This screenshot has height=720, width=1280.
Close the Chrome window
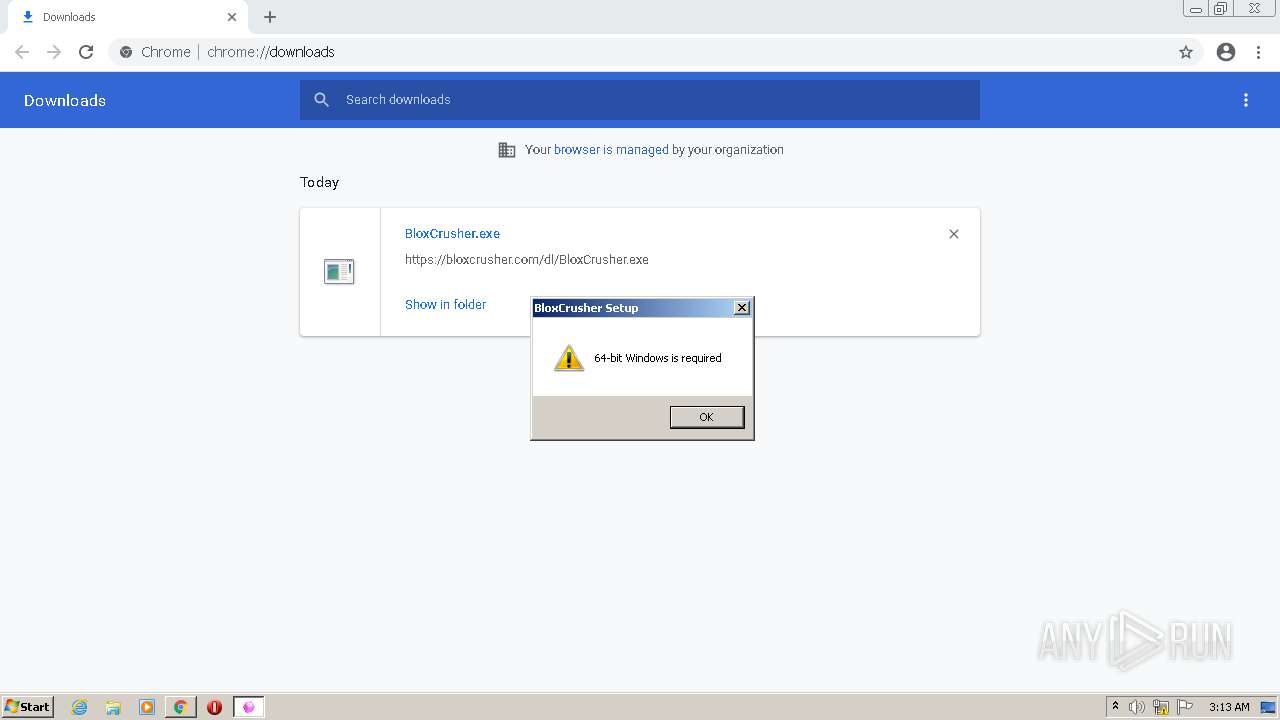(1254, 9)
